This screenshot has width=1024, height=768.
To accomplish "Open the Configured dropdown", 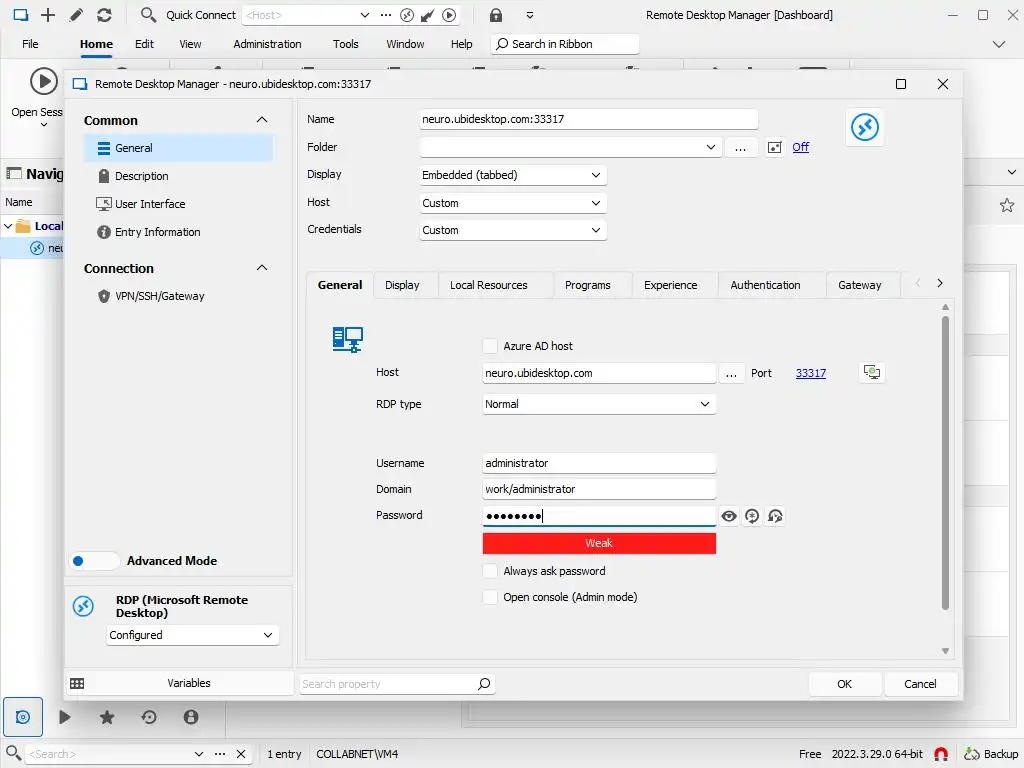I will coord(193,635).
